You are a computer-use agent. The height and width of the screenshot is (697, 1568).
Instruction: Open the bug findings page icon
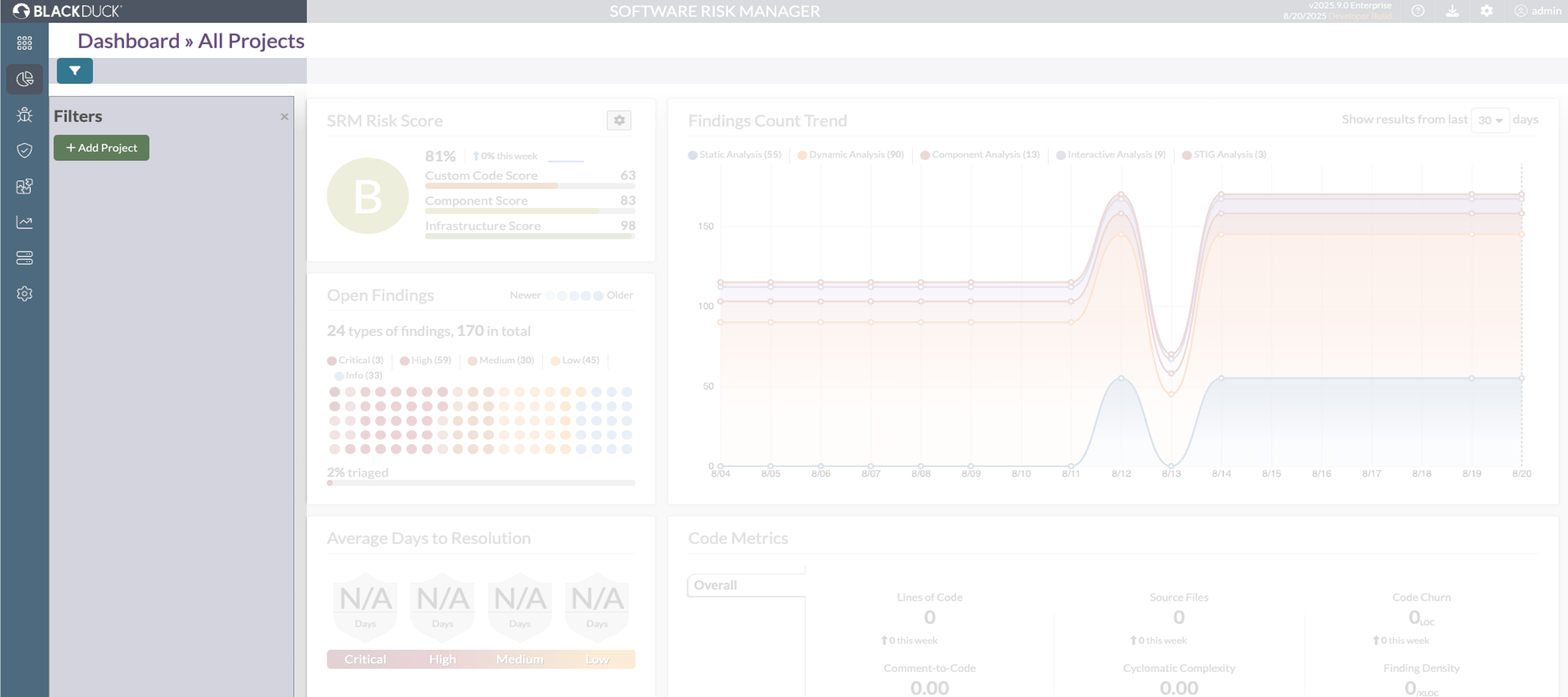[24, 114]
